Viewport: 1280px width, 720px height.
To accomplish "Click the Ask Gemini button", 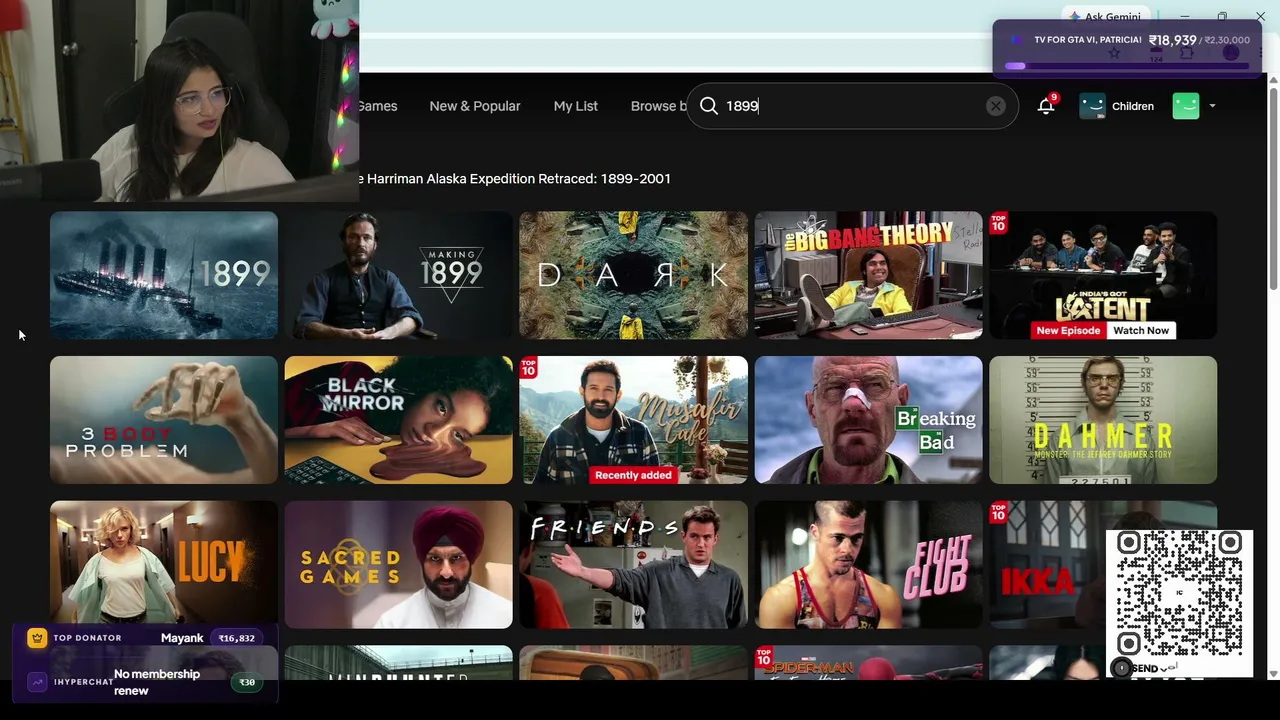I will 1104,17.
